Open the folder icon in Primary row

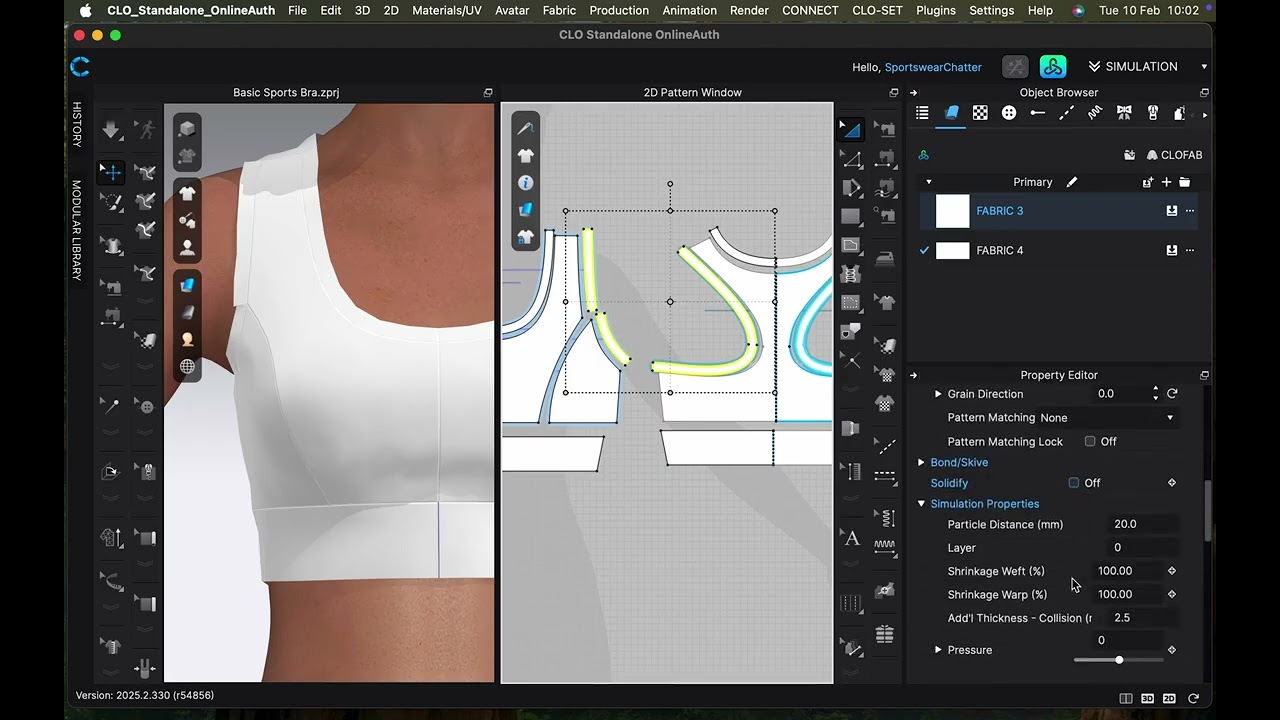point(1185,182)
